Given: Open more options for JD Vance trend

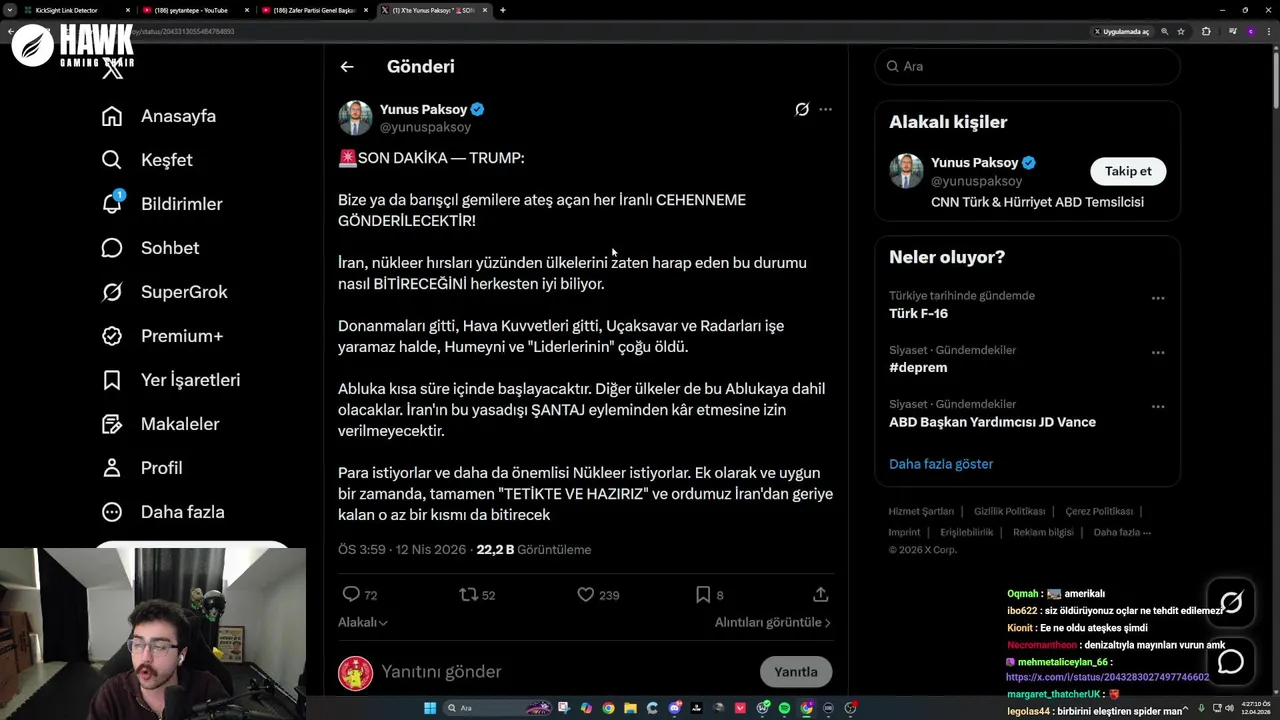Looking at the screenshot, I should (1158, 406).
